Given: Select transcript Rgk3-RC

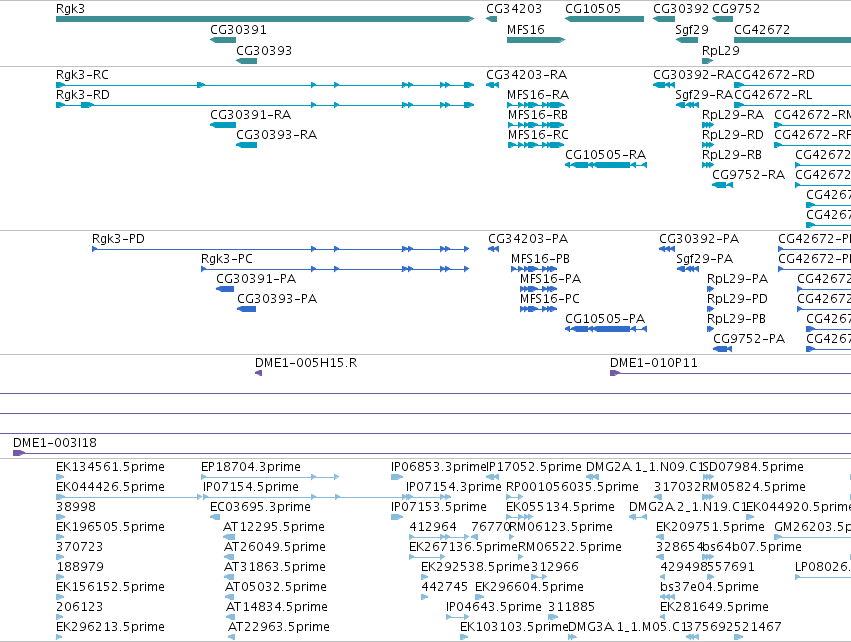Looking at the screenshot, I should pos(265,85).
